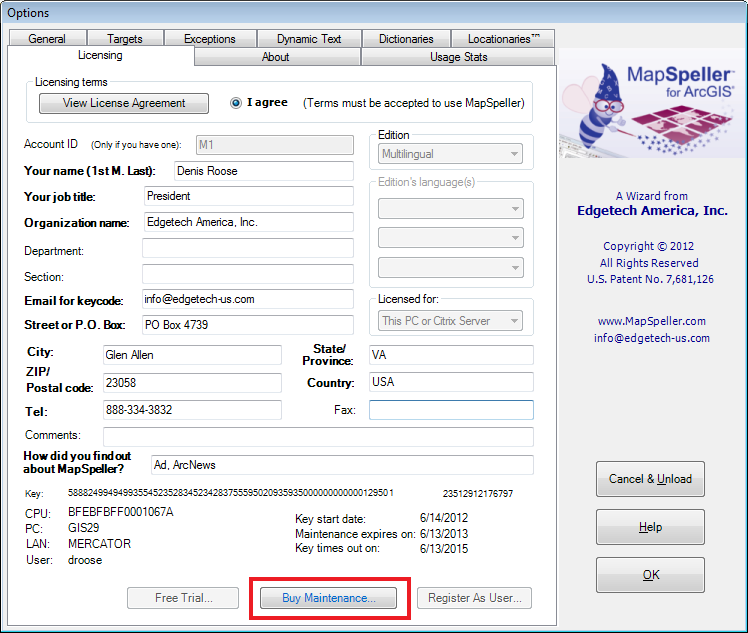Click the Country field showing USA

[451, 382]
